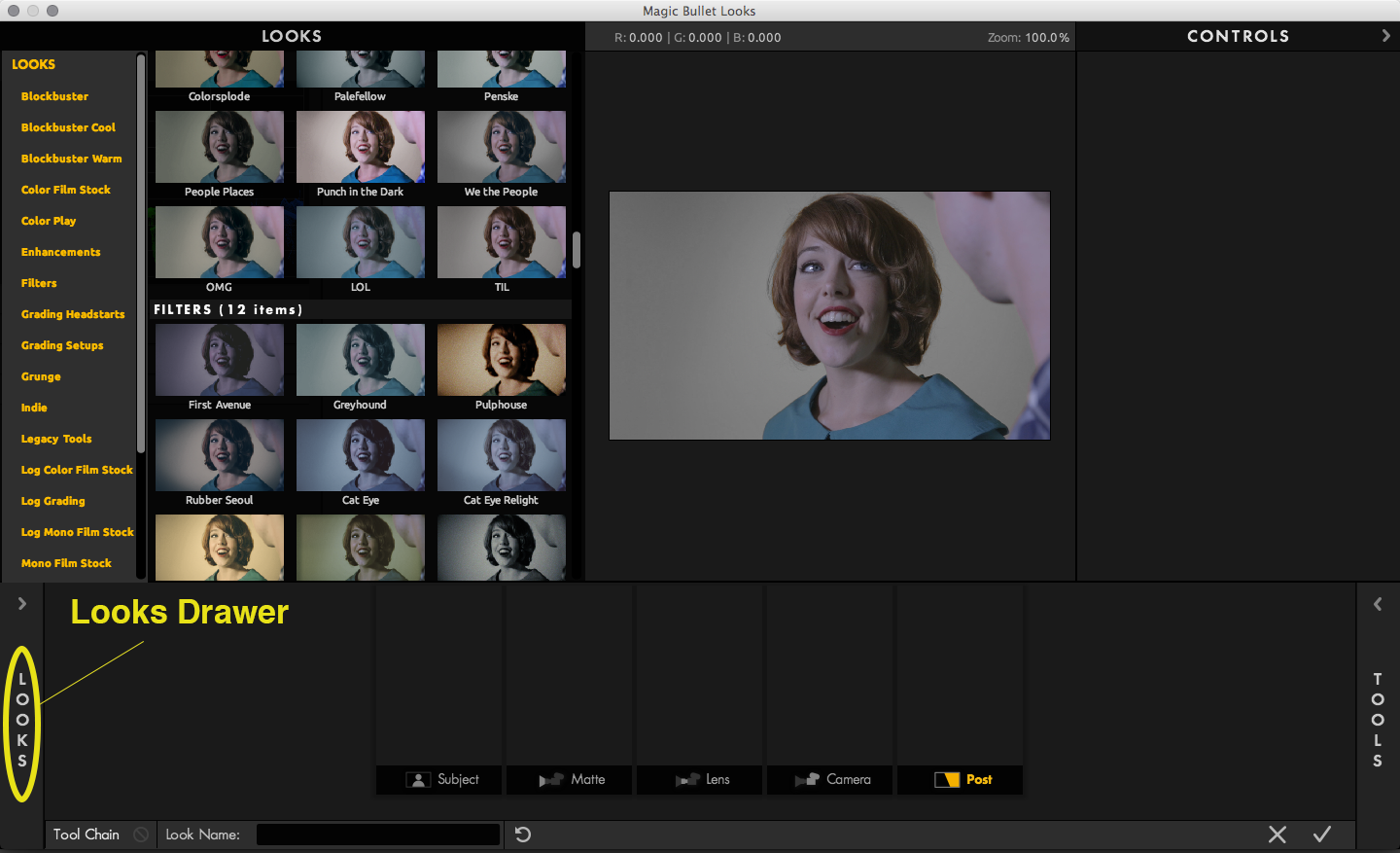Open the Mono Film Stock category

[66, 563]
